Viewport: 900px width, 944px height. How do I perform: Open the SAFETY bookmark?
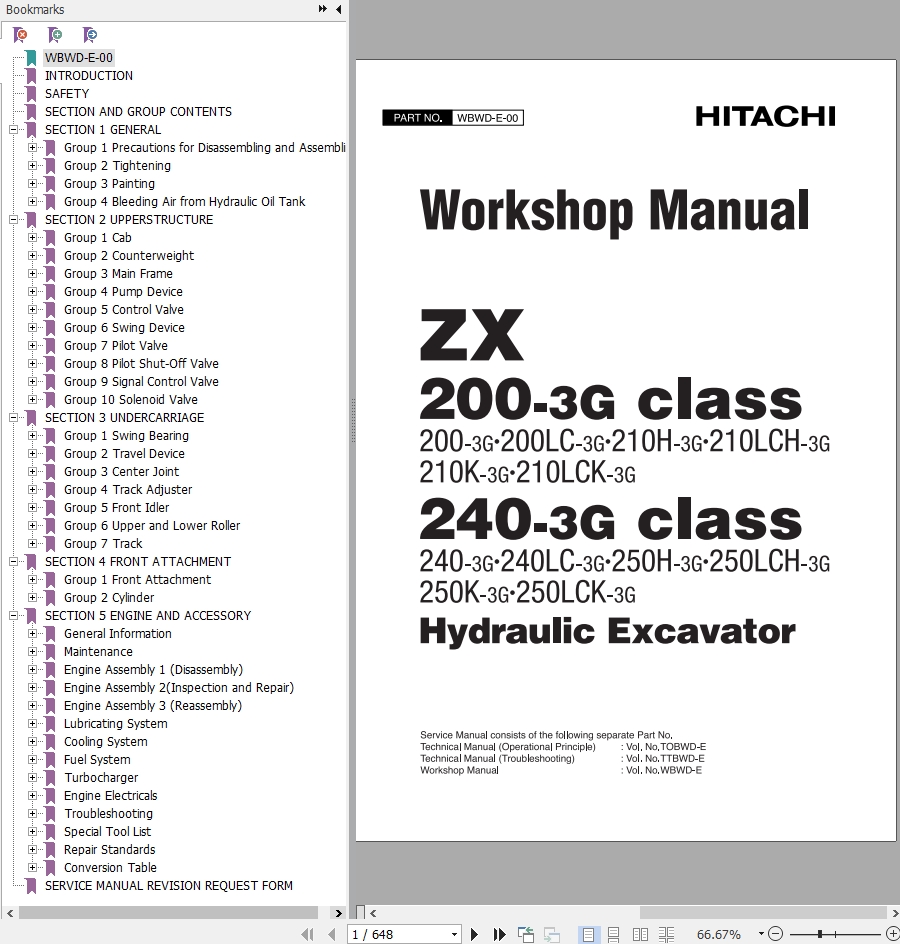click(67, 94)
